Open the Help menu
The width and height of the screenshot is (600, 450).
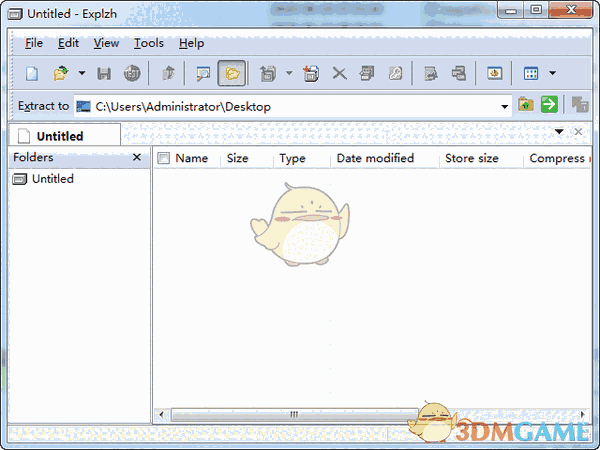tap(191, 43)
